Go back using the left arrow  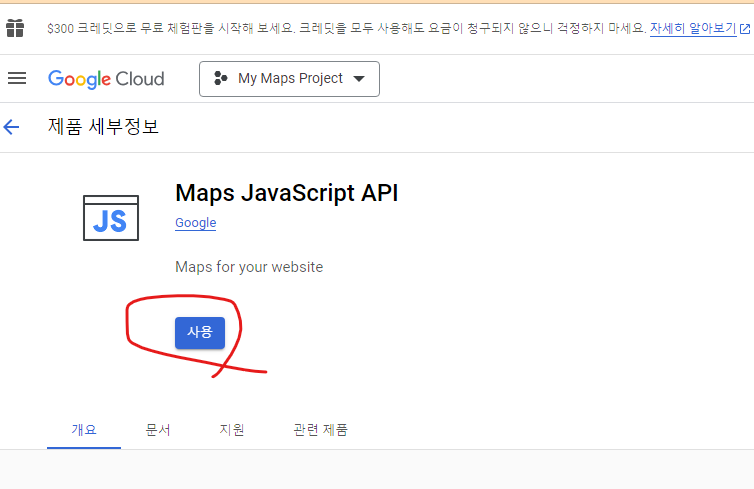11,127
